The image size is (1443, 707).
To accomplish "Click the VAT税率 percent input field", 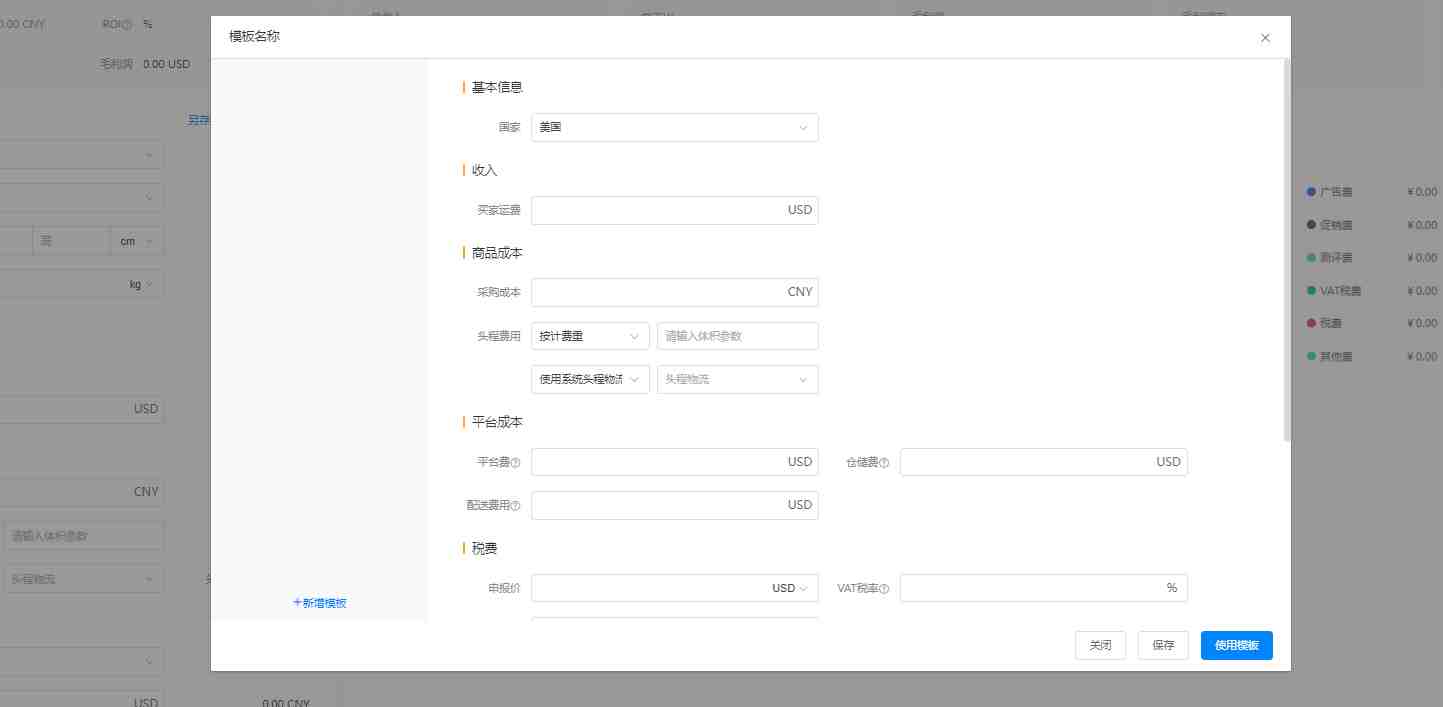I will (x=1044, y=588).
